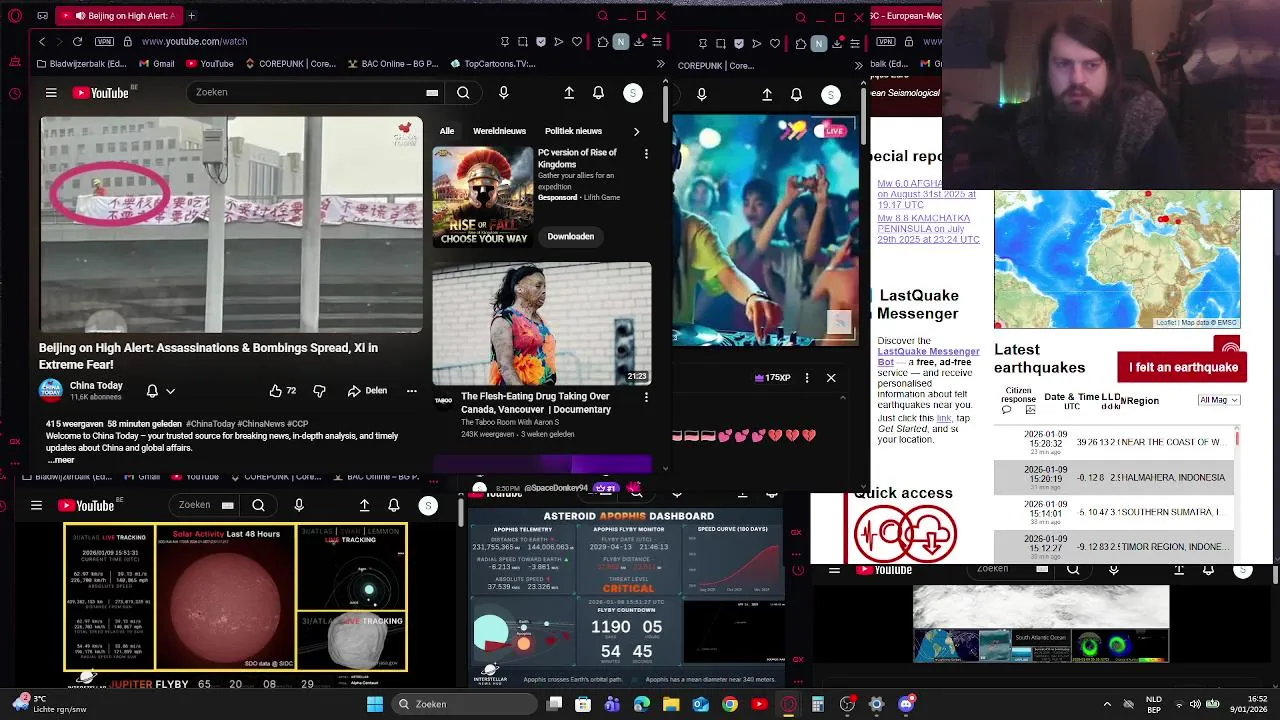
Task: Select the Alle filter chip
Action: 447,131
